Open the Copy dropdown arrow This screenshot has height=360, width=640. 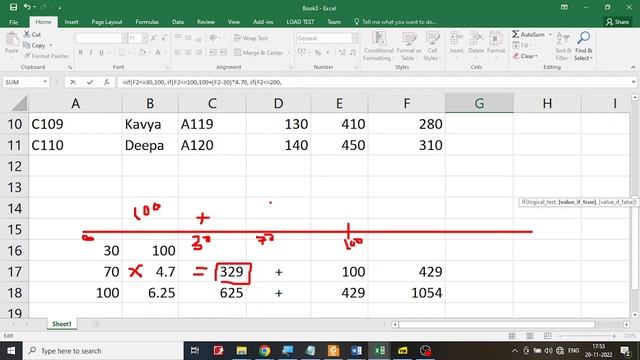(51, 45)
